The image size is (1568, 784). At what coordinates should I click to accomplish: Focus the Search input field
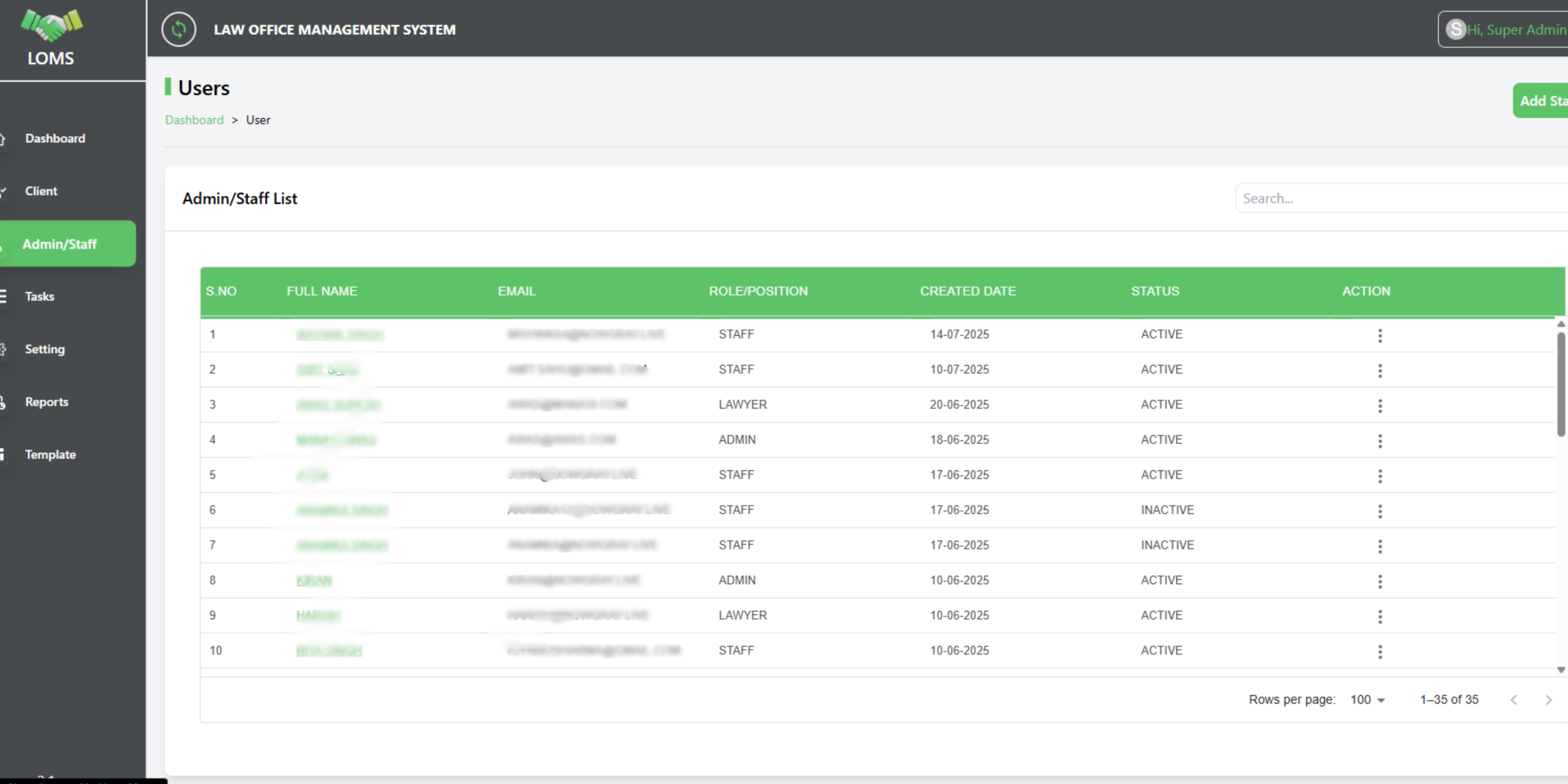click(x=1396, y=198)
